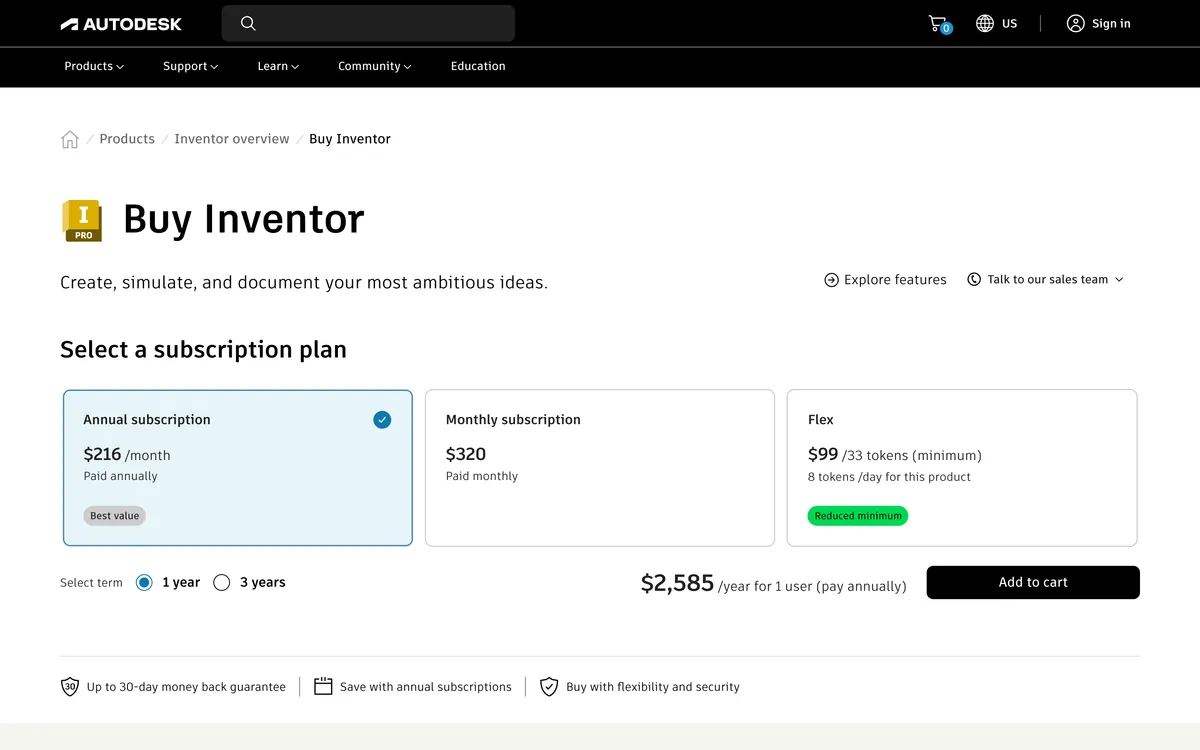Click 'Buy with flexibility and security' text
The width and height of the screenshot is (1200, 750).
pyautogui.click(x=653, y=687)
